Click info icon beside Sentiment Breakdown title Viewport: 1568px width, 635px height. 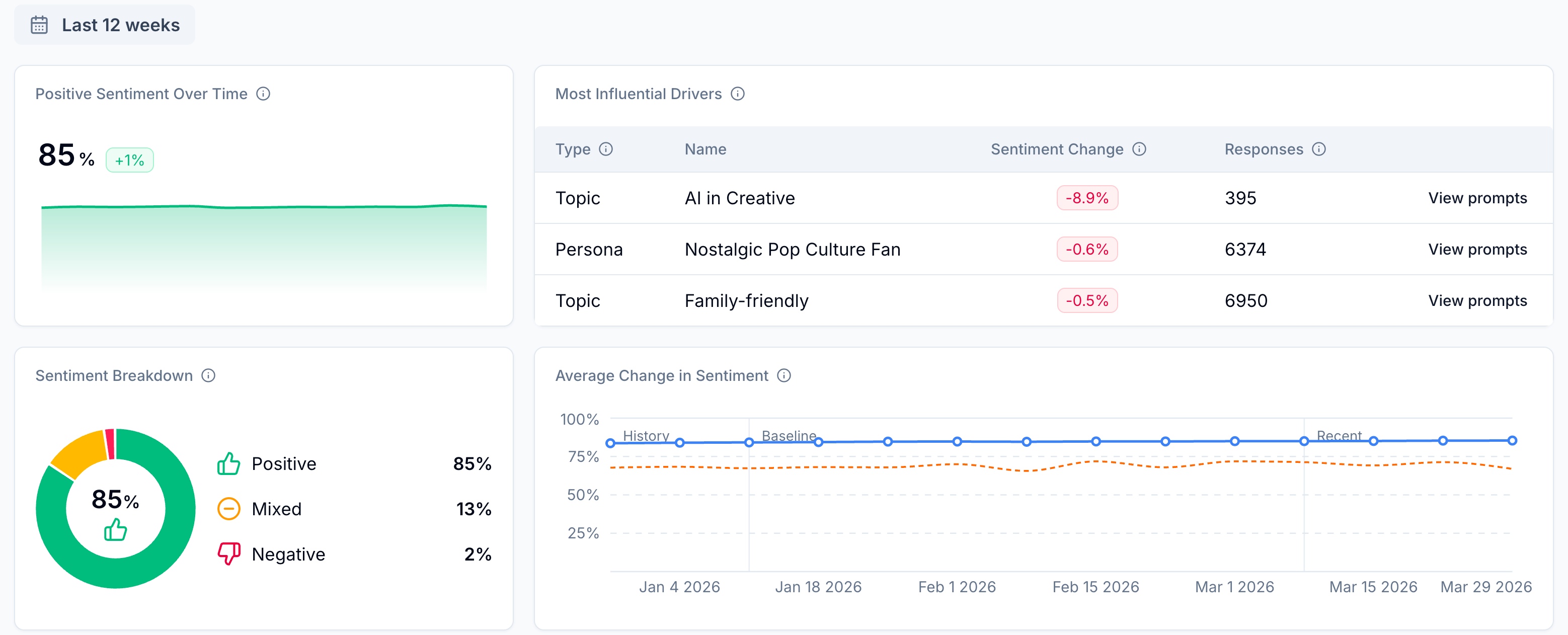click(x=208, y=376)
